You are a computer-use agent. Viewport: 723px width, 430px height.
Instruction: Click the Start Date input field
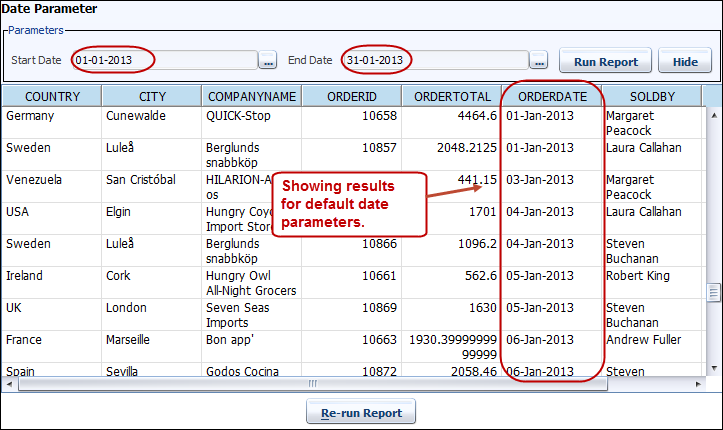(x=164, y=61)
